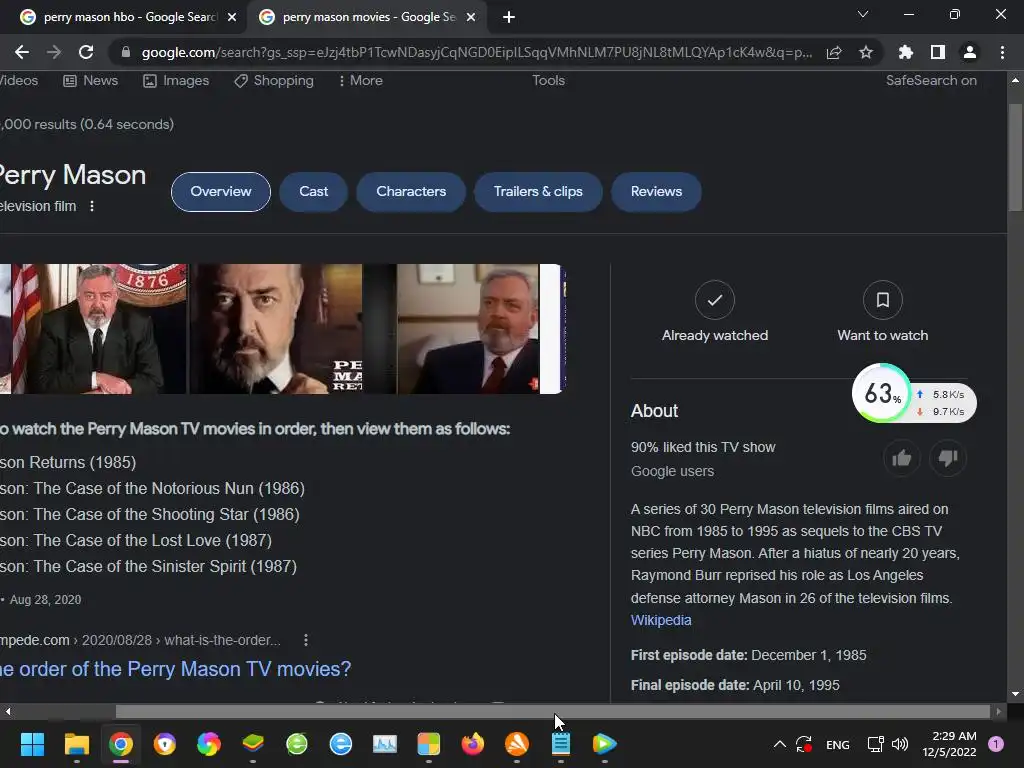The image size is (1024, 768).
Task: Open Chrome from the taskbar
Action: [x=121, y=744]
